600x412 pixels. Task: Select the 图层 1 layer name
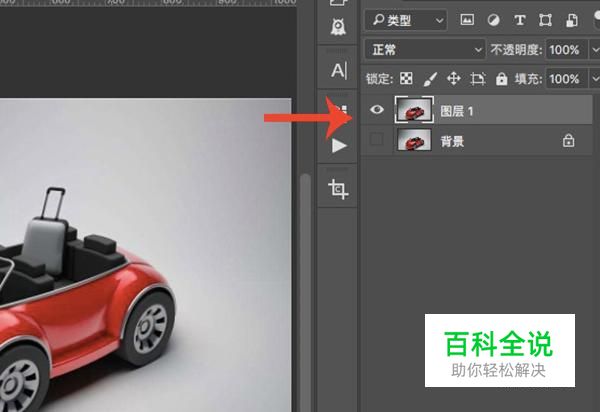(457, 111)
